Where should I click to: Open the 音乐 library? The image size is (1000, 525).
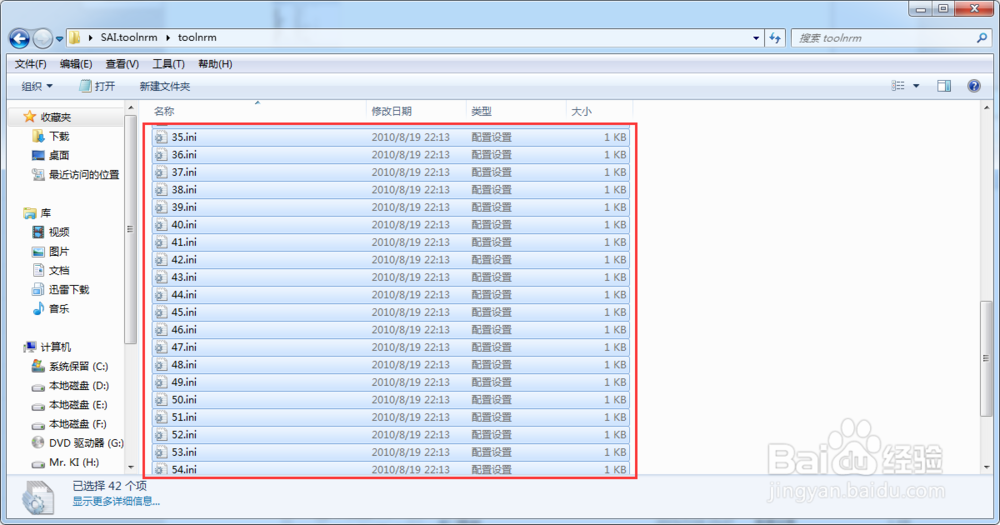(59, 309)
